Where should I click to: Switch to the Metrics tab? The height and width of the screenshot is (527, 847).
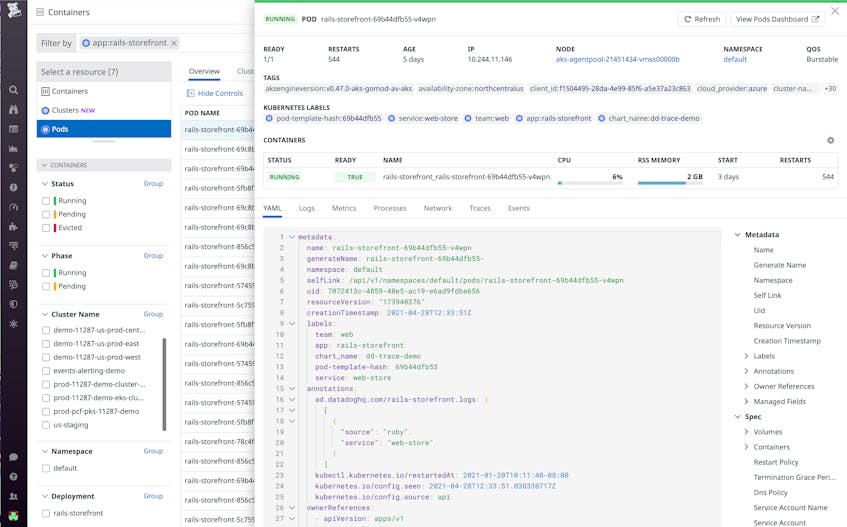(344, 208)
